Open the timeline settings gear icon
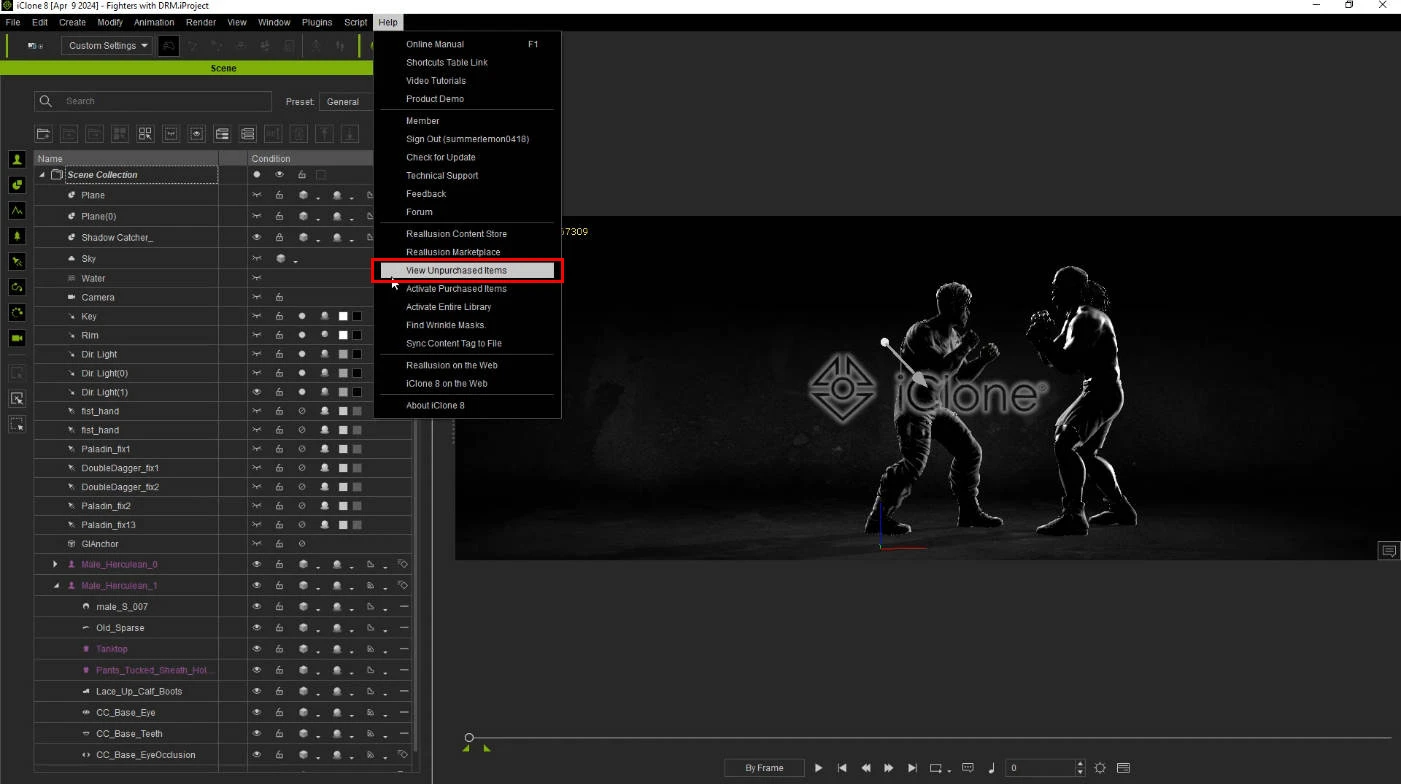The image size is (1401, 784). (x=1100, y=768)
